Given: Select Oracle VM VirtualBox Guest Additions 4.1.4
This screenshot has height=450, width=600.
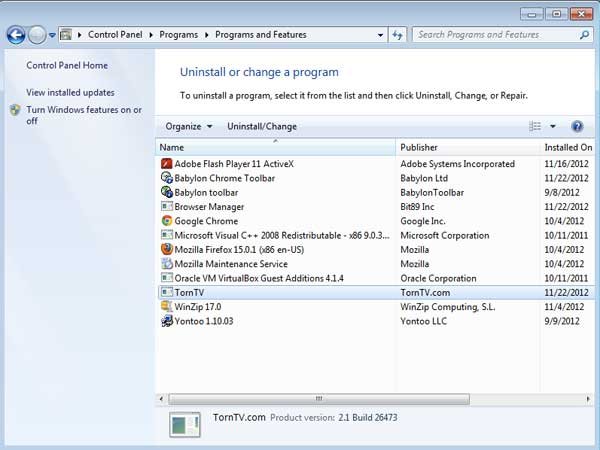Looking at the screenshot, I should point(259,278).
